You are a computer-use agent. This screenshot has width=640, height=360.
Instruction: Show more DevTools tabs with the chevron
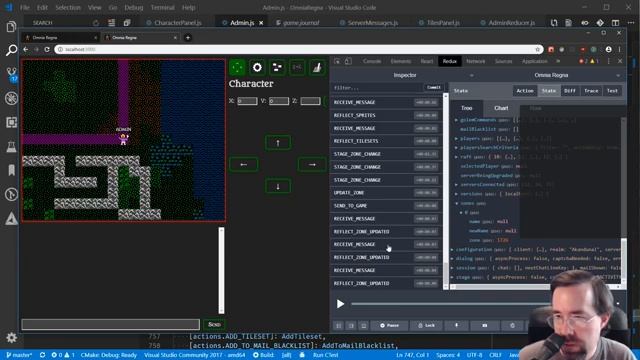tap(558, 61)
